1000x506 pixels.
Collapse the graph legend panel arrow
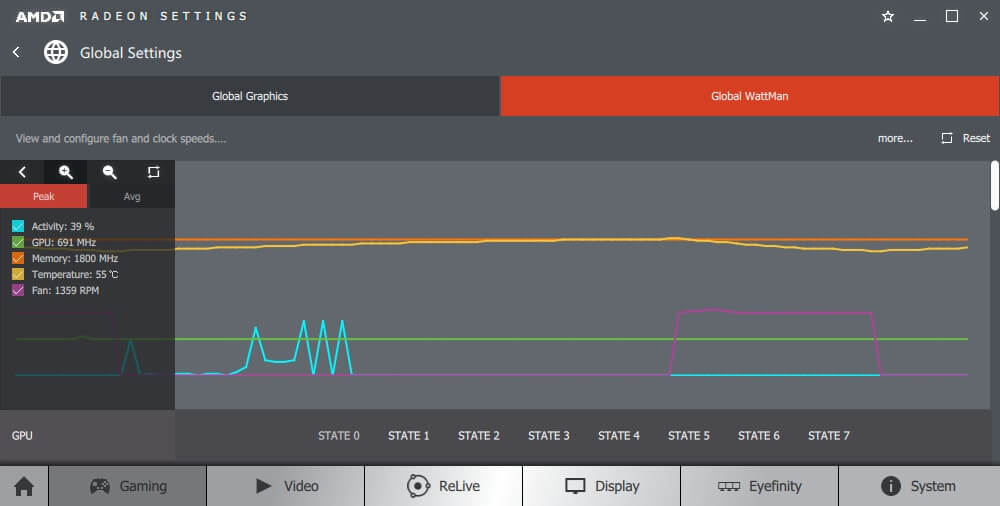22,172
